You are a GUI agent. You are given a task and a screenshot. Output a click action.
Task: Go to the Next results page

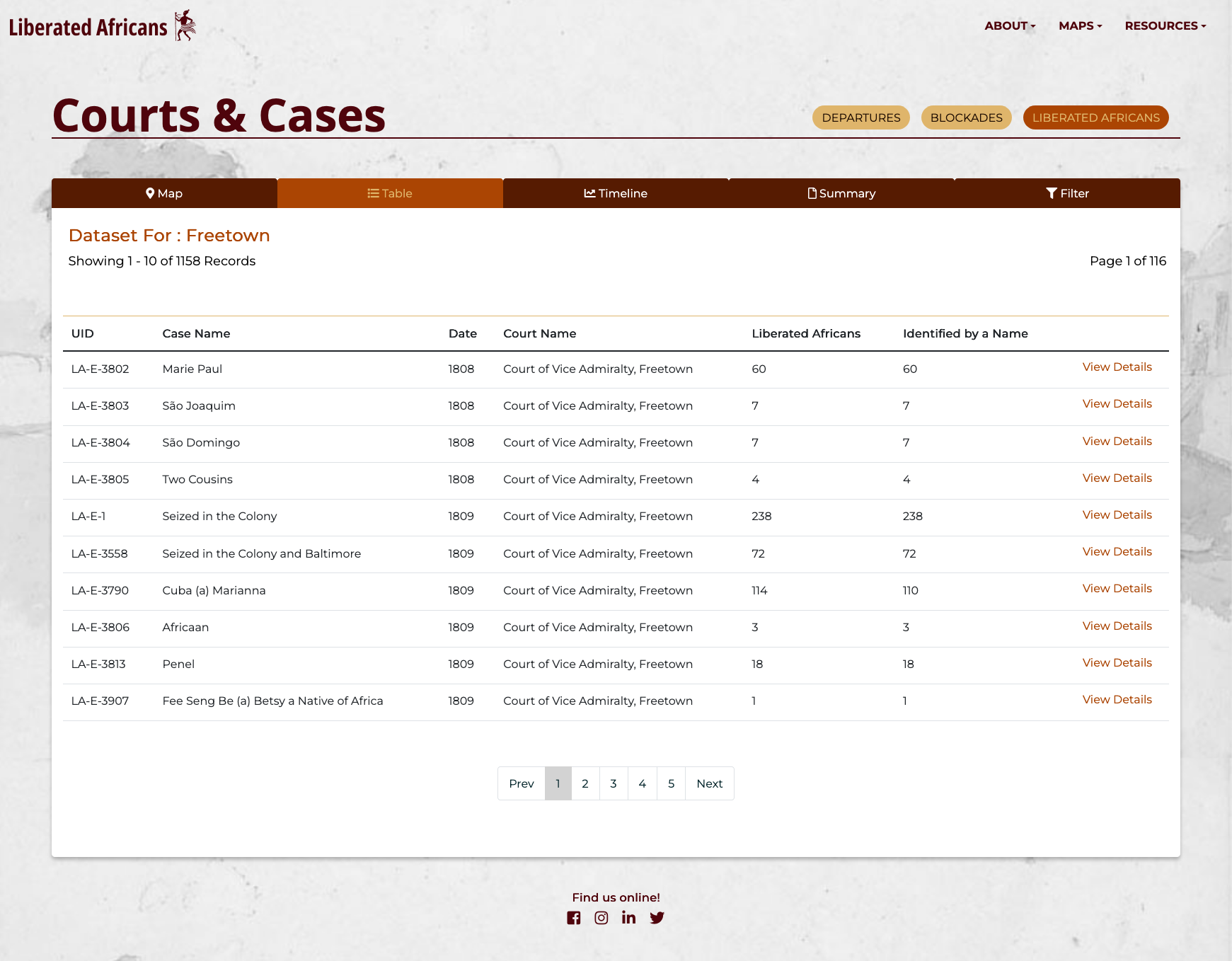click(x=709, y=783)
